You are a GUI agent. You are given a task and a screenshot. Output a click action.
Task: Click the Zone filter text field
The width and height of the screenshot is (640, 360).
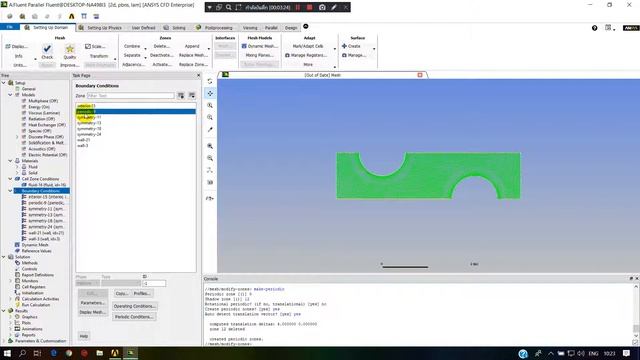[x=131, y=96]
